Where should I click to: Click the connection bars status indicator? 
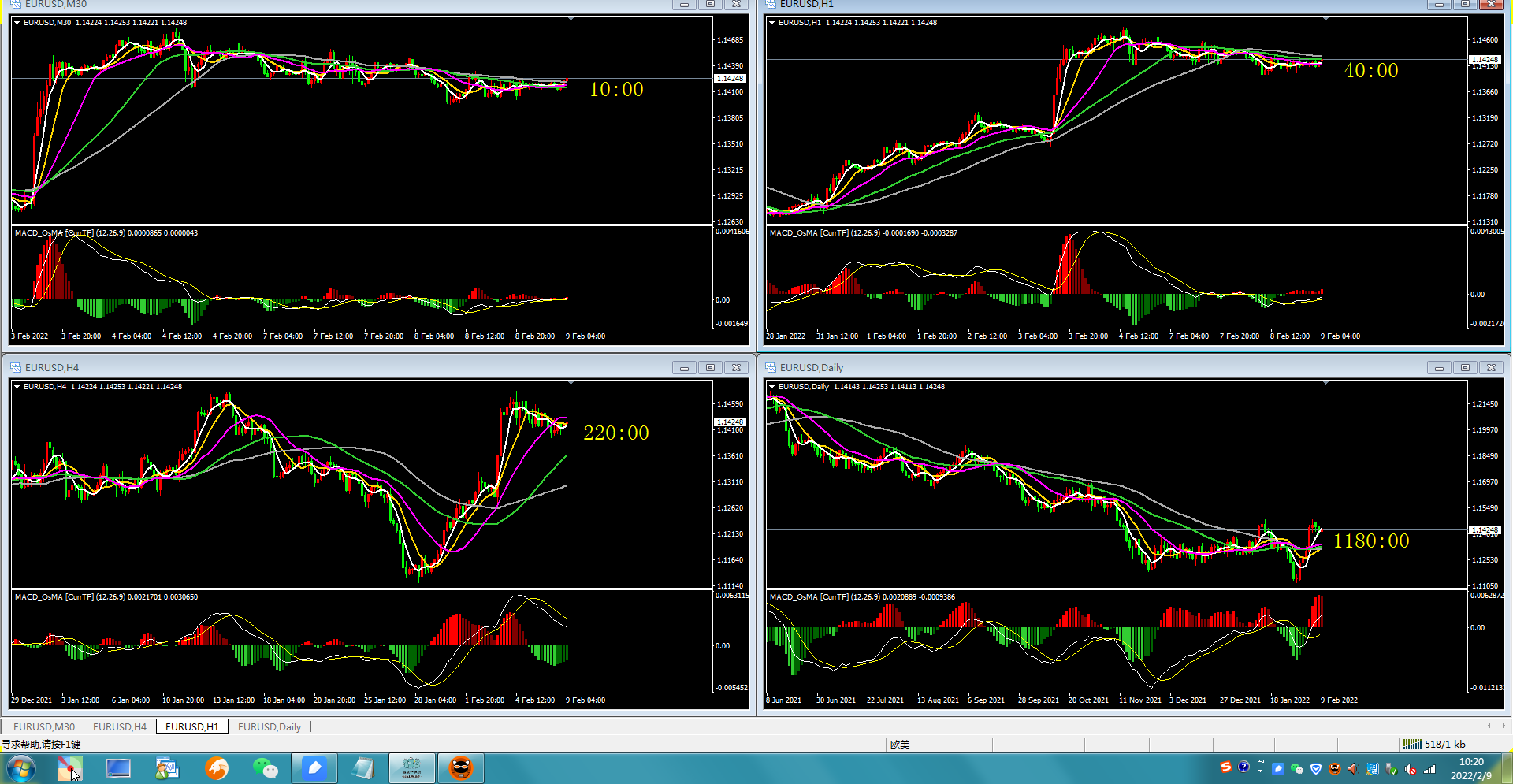click(1412, 744)
